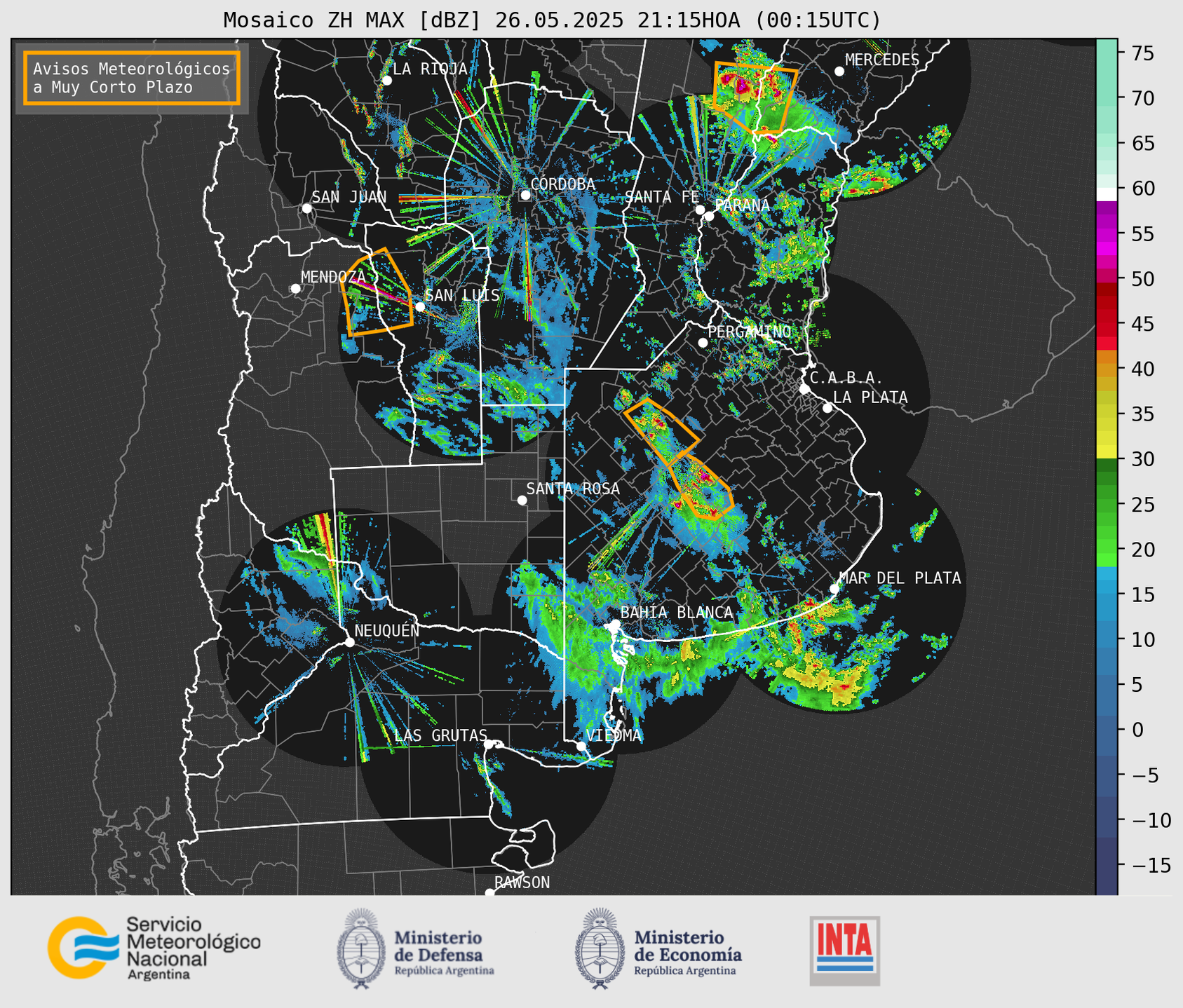Screen dimensions: 1183x1008
Task: Click the BAHÍA BLANCA label text
Action: tap(677, 613)
